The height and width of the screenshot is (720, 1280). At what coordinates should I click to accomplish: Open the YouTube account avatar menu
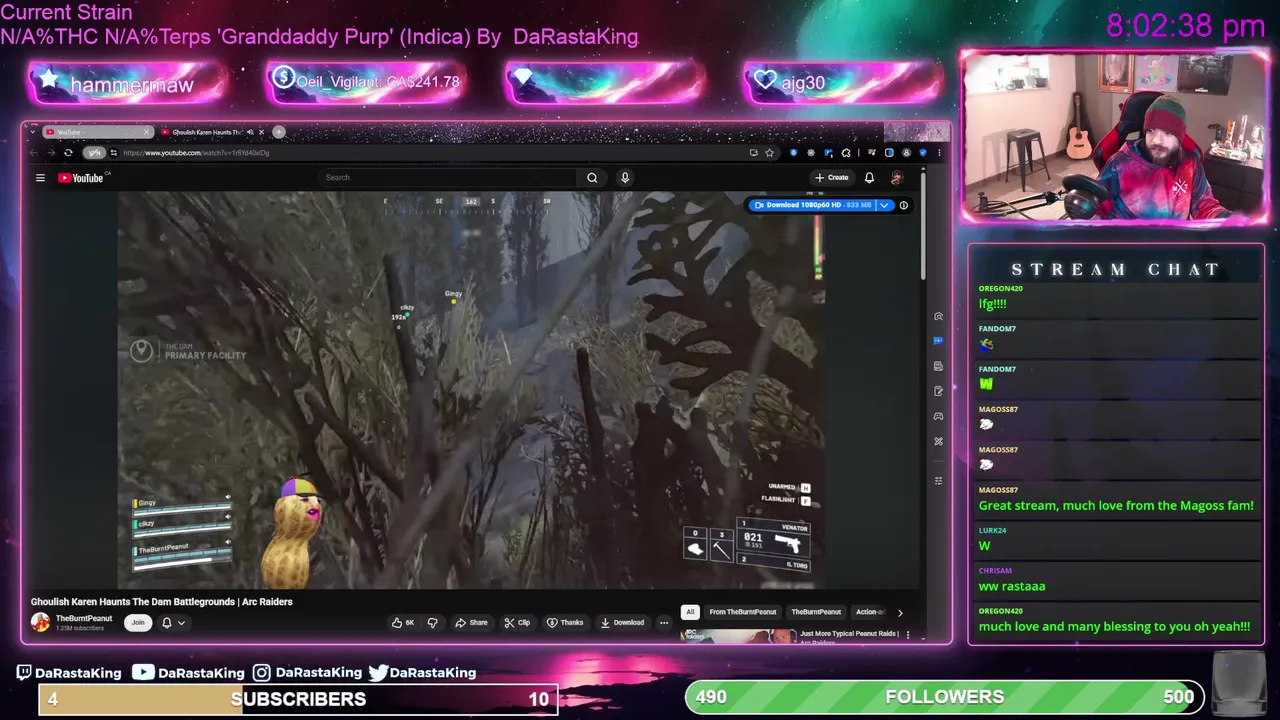click(x=896, y=178)
